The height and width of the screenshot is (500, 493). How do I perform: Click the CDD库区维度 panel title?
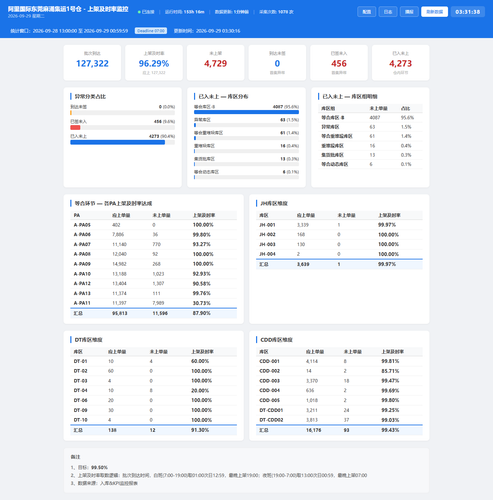tap(276, 340)
